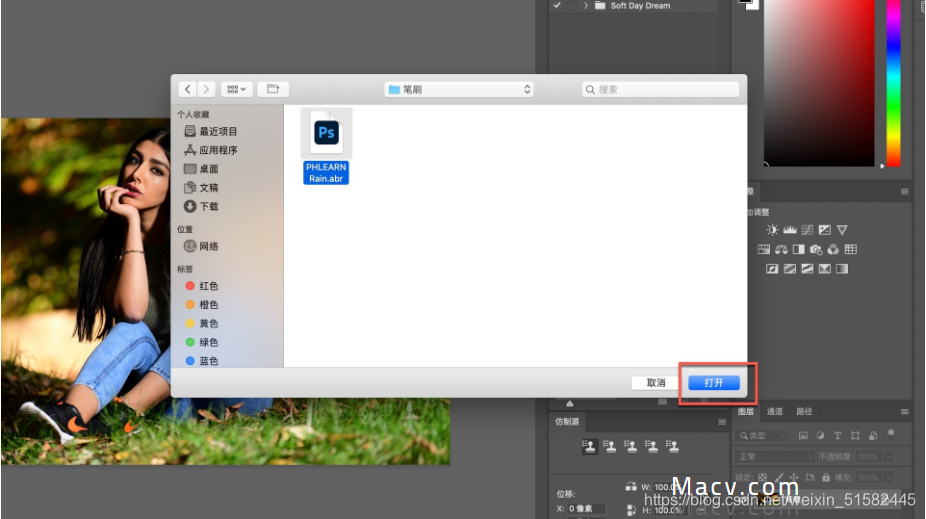Add a Levels adjustment layer
926x519 pixels.
click(x=790, y=230)
